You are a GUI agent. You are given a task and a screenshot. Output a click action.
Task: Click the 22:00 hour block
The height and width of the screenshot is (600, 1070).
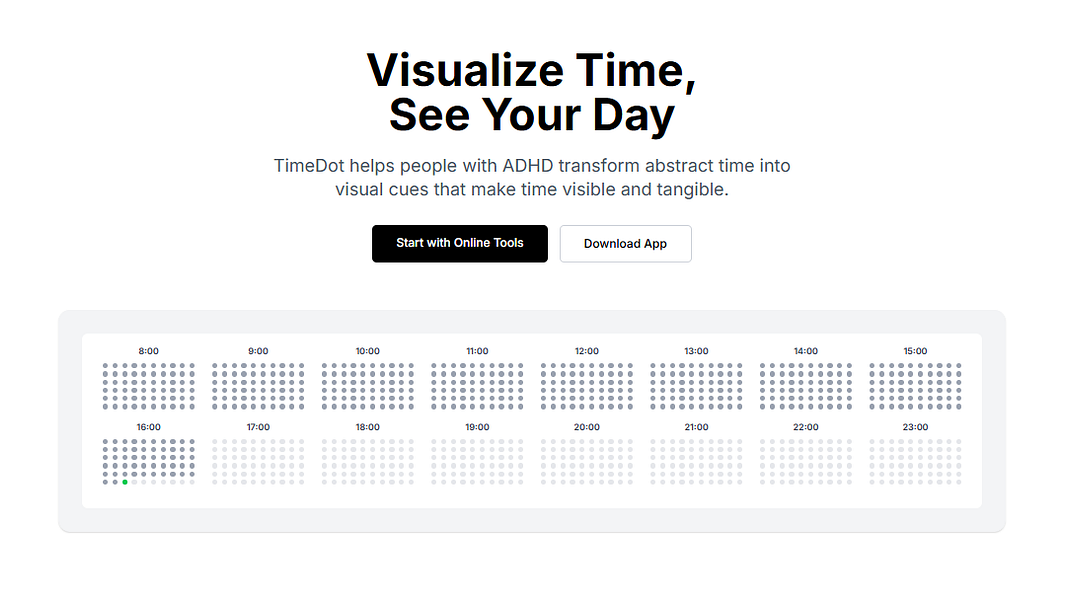click(806, 460)
